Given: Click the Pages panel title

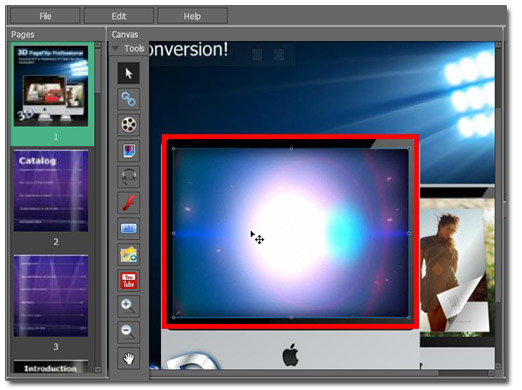Looking at the screenshot, I should click(x=23, y=35).
